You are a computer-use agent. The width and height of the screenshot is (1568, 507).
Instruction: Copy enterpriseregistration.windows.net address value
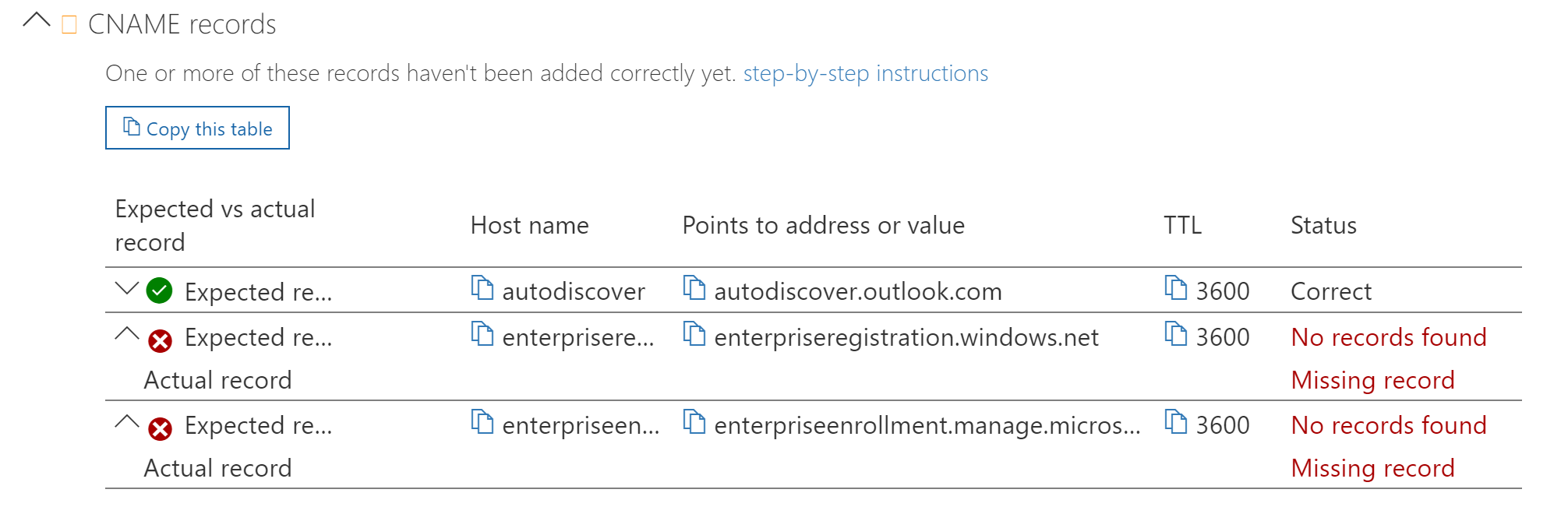[x=694, y=333]
